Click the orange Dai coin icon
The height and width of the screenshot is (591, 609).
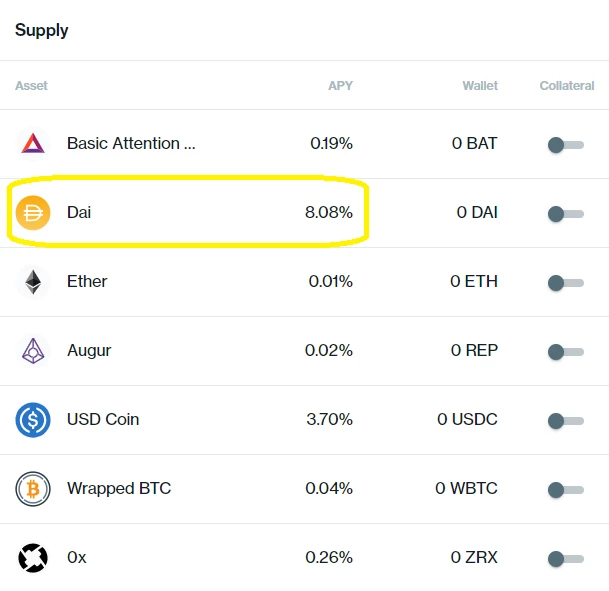click(x=33, y=213)
